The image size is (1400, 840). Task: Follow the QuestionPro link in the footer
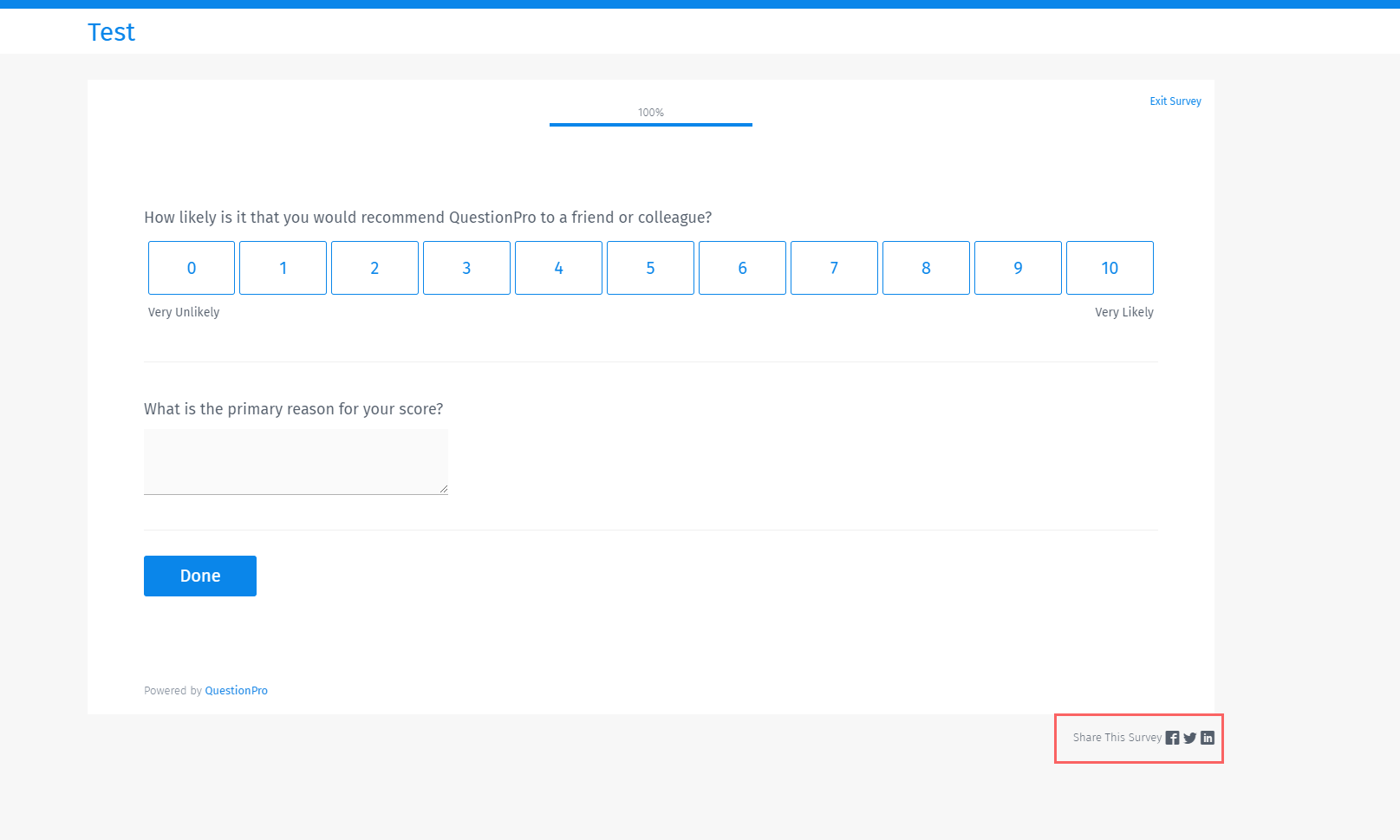click(x=236, y=690)
